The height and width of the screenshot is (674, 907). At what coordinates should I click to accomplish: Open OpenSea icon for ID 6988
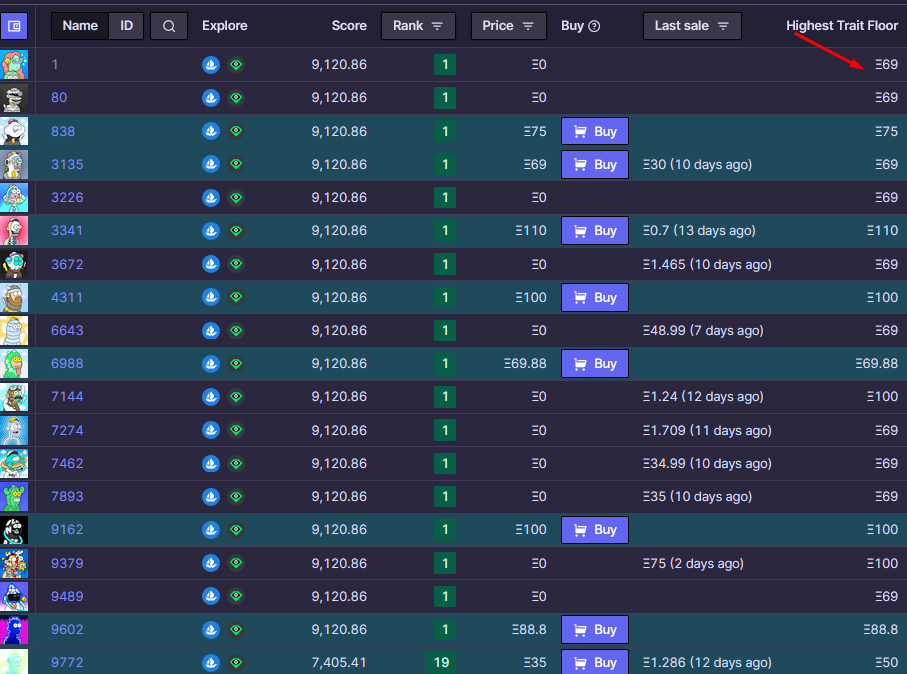(211, 364)
